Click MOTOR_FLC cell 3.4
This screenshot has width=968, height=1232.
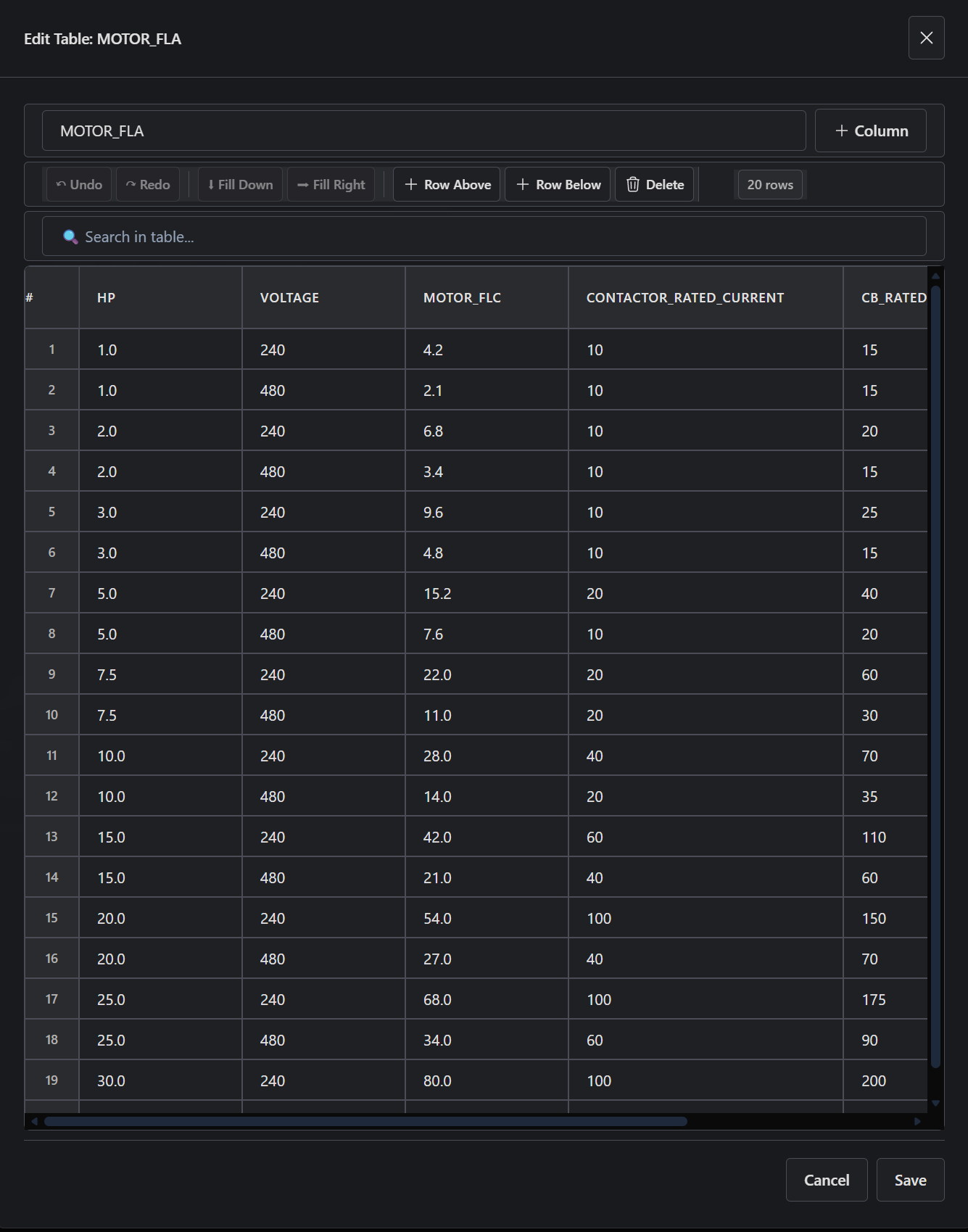click(487, 471)
